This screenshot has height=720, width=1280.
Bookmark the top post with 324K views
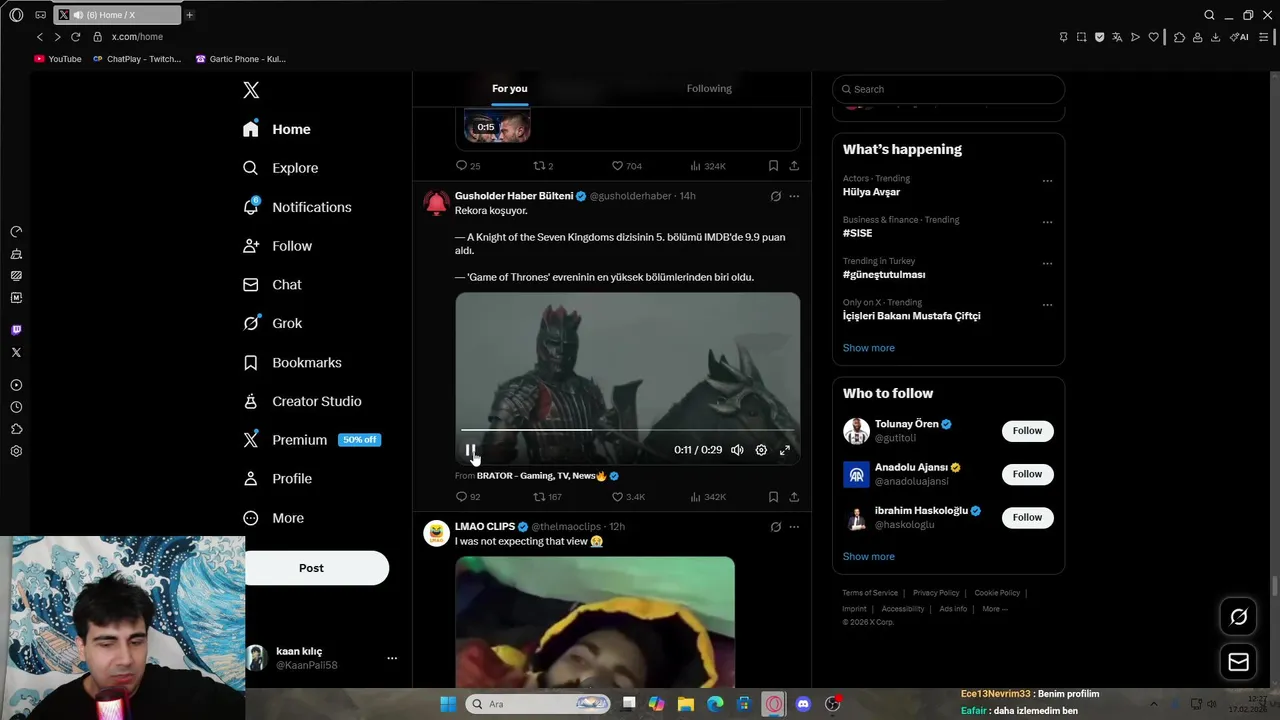pos(773,166)
